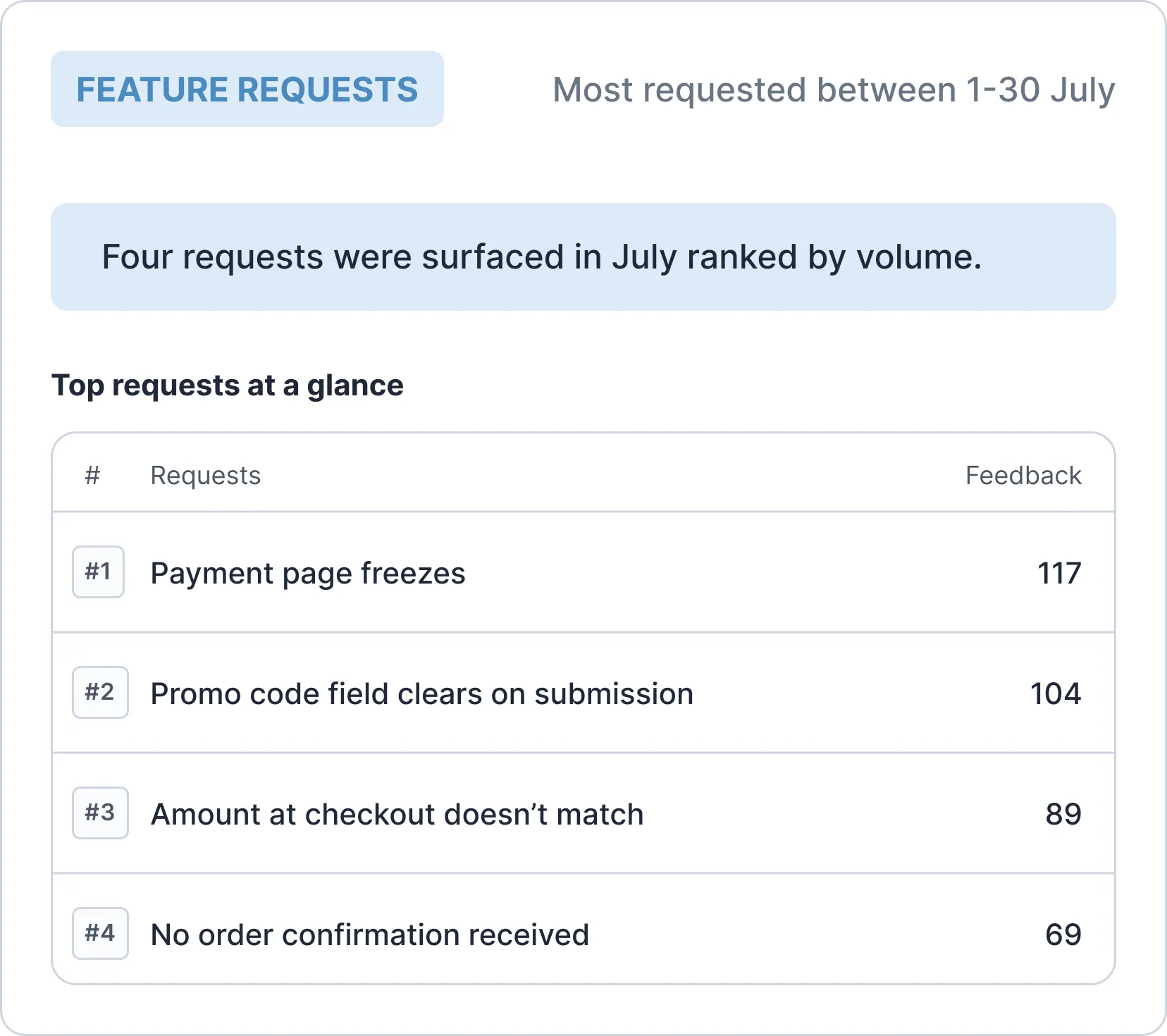
Task: Open No order confirmation received request
Action: [370, 935]
